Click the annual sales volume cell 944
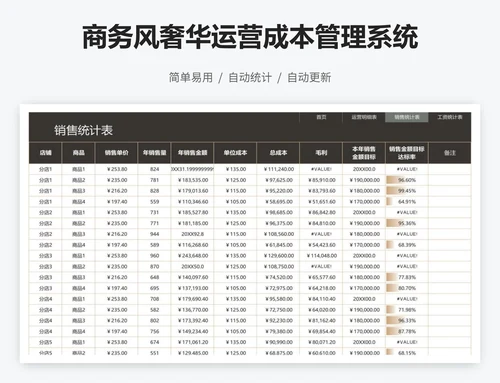The image size is (500, 383). click(154, 234)
